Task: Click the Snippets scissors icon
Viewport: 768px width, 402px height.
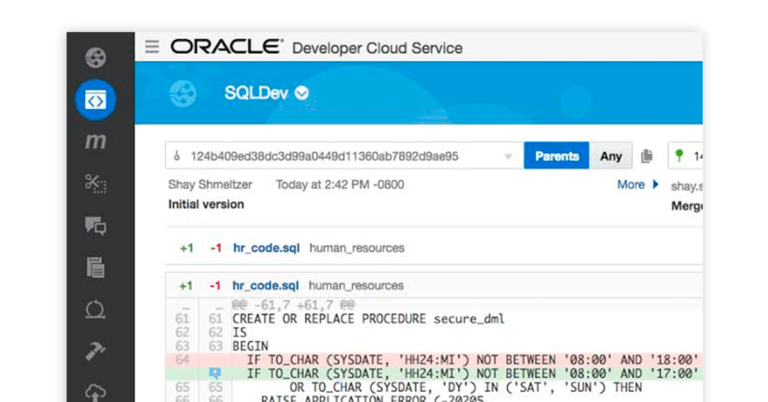Action: 96,183
